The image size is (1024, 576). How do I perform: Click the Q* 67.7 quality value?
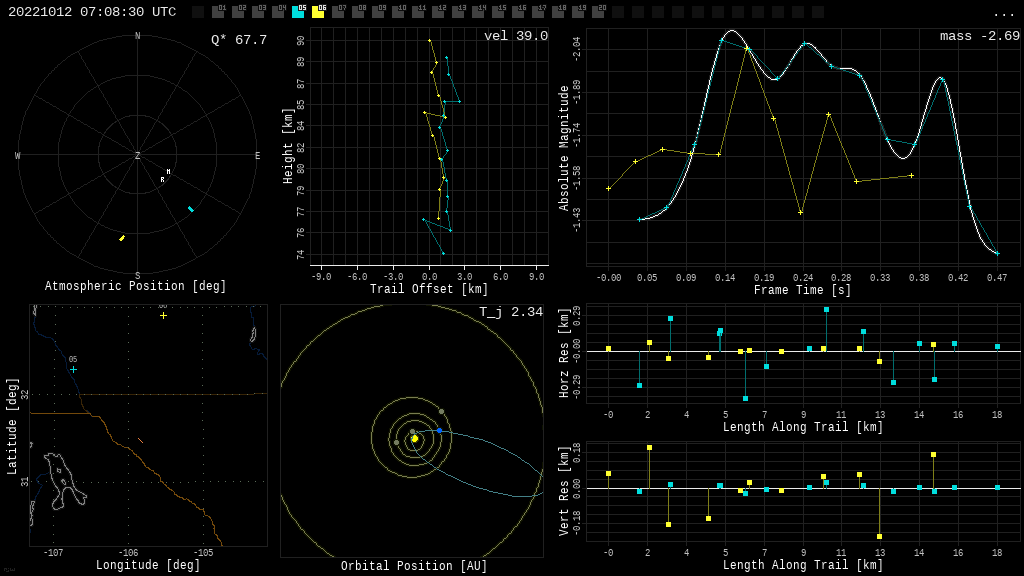coord(238,40)
